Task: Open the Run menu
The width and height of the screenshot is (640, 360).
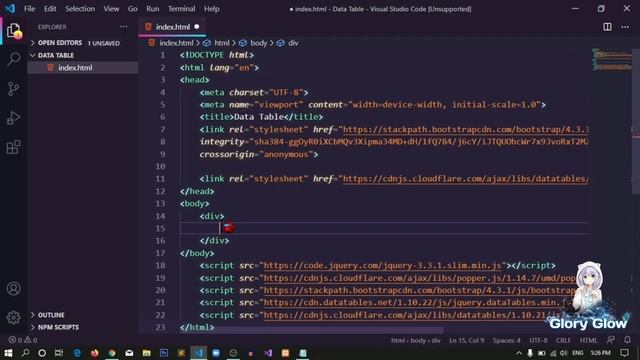Action: (153, 9)
